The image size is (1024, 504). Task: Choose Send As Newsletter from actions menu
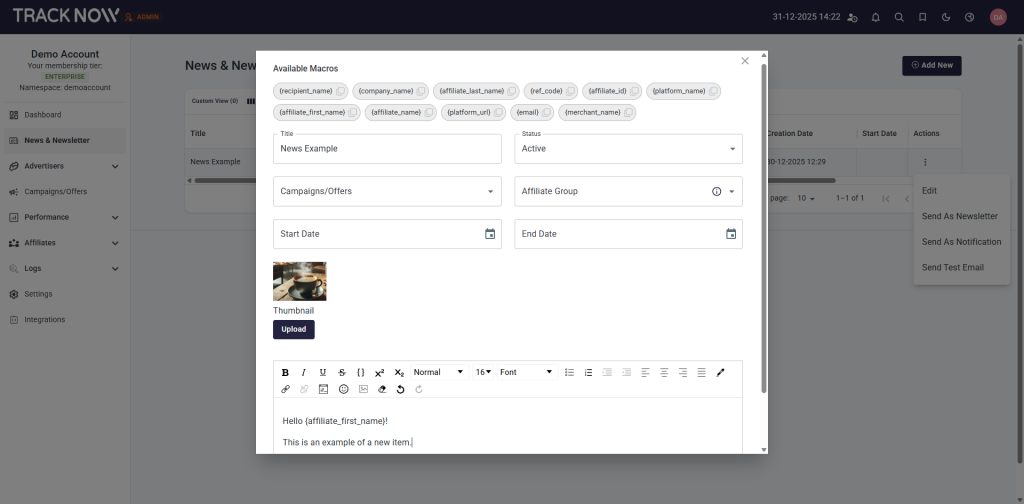tap(959, 216)
